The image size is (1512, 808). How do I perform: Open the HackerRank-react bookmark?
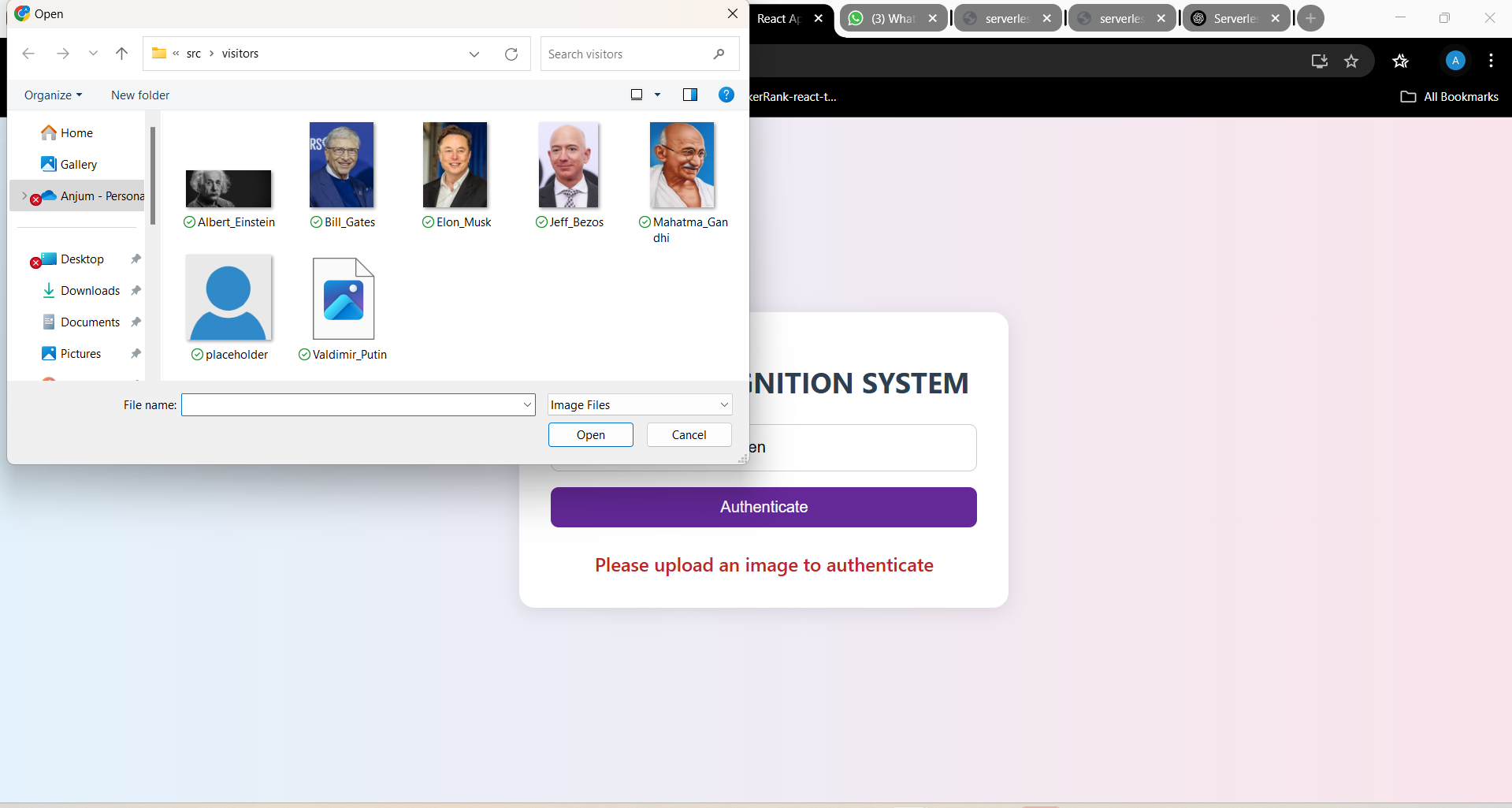[793, 97]
